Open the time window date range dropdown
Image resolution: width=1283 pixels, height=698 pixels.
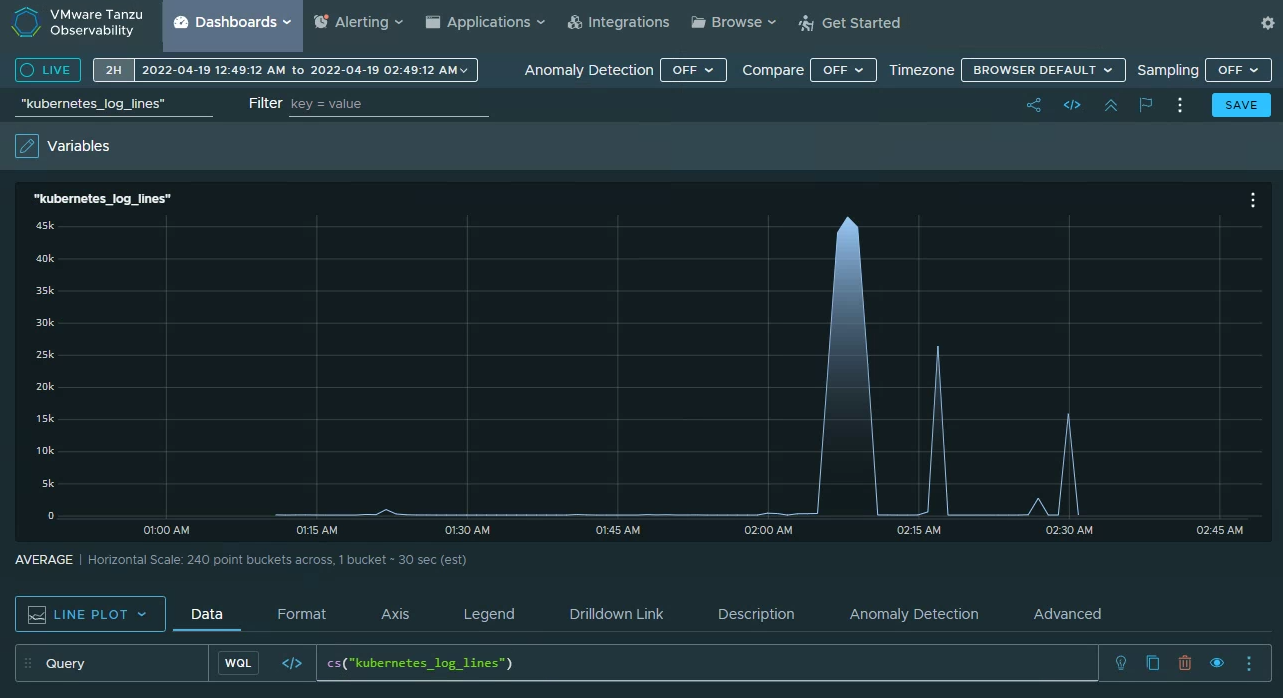click(x=306, y=70)
